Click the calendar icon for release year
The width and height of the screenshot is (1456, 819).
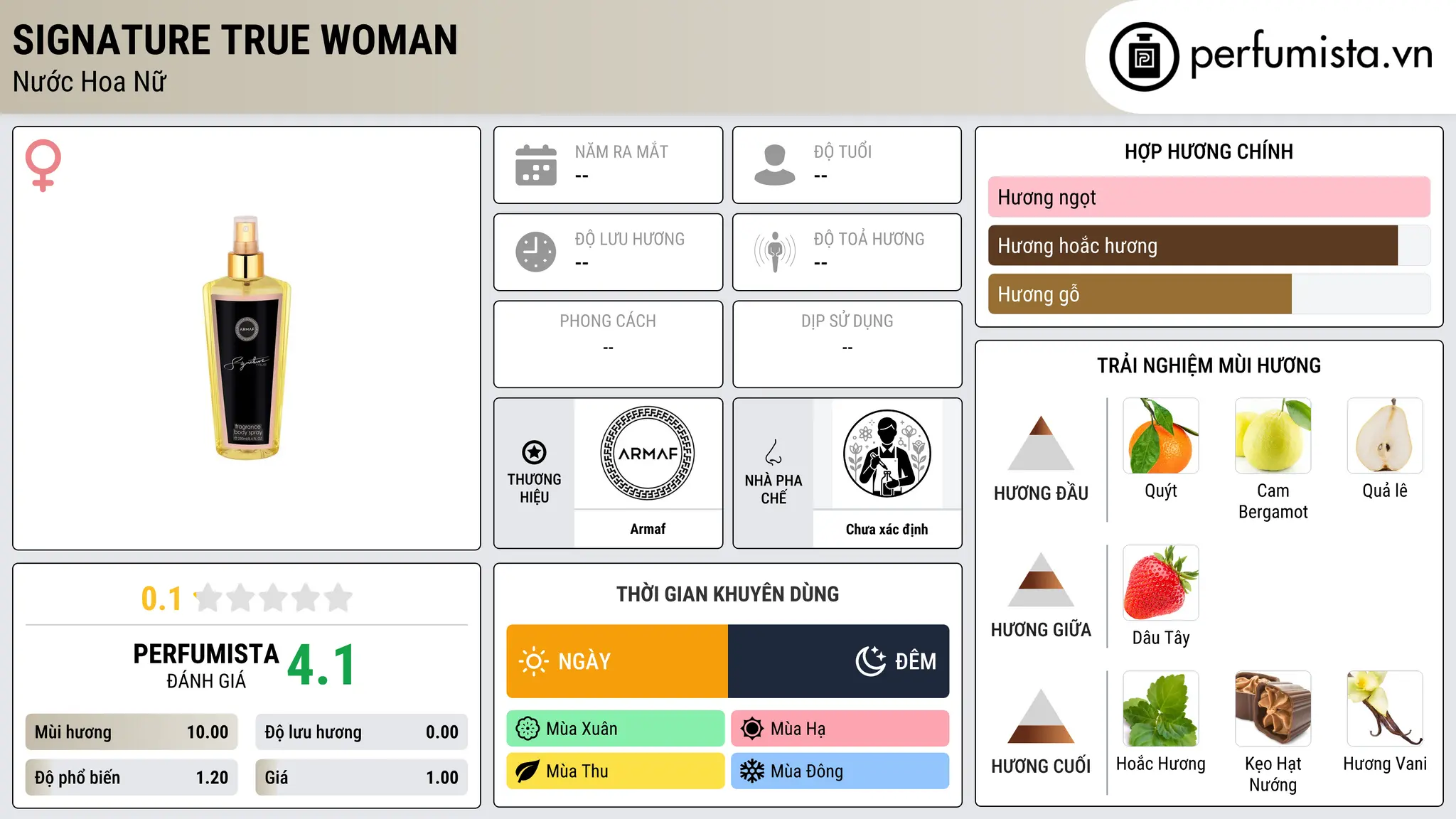(536, 165)
